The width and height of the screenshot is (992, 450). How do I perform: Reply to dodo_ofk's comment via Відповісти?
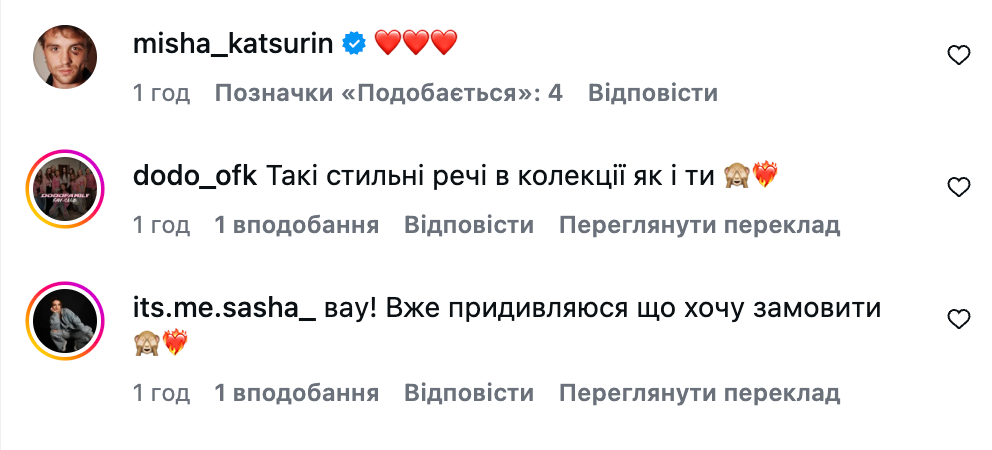469,226
